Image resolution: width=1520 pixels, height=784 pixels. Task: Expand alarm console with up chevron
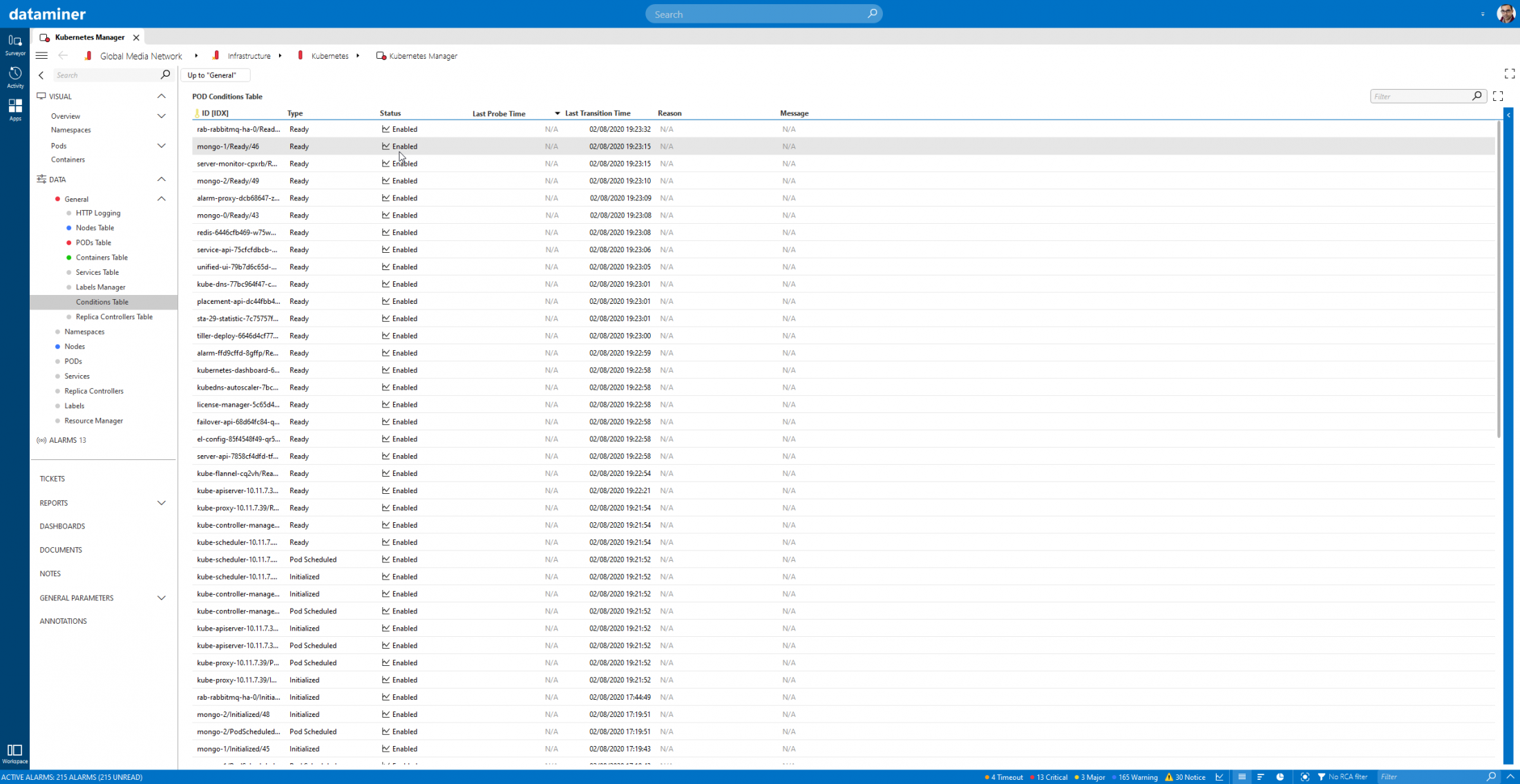(1510, 777)
